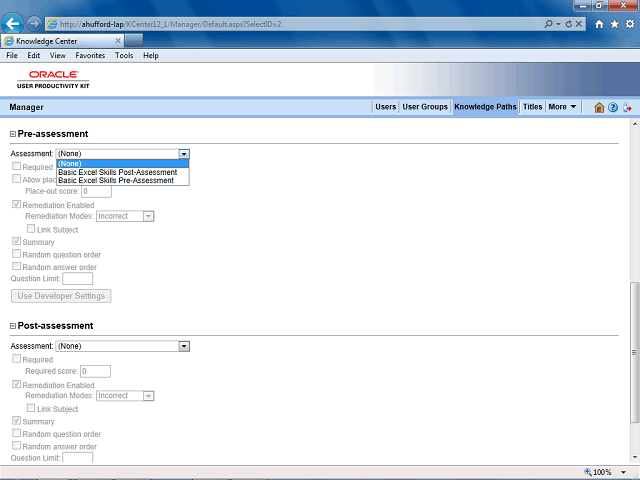This screenshot has height=480, width=640.
Task: Open the address bar search dropdown arrow
Action: 558,24
